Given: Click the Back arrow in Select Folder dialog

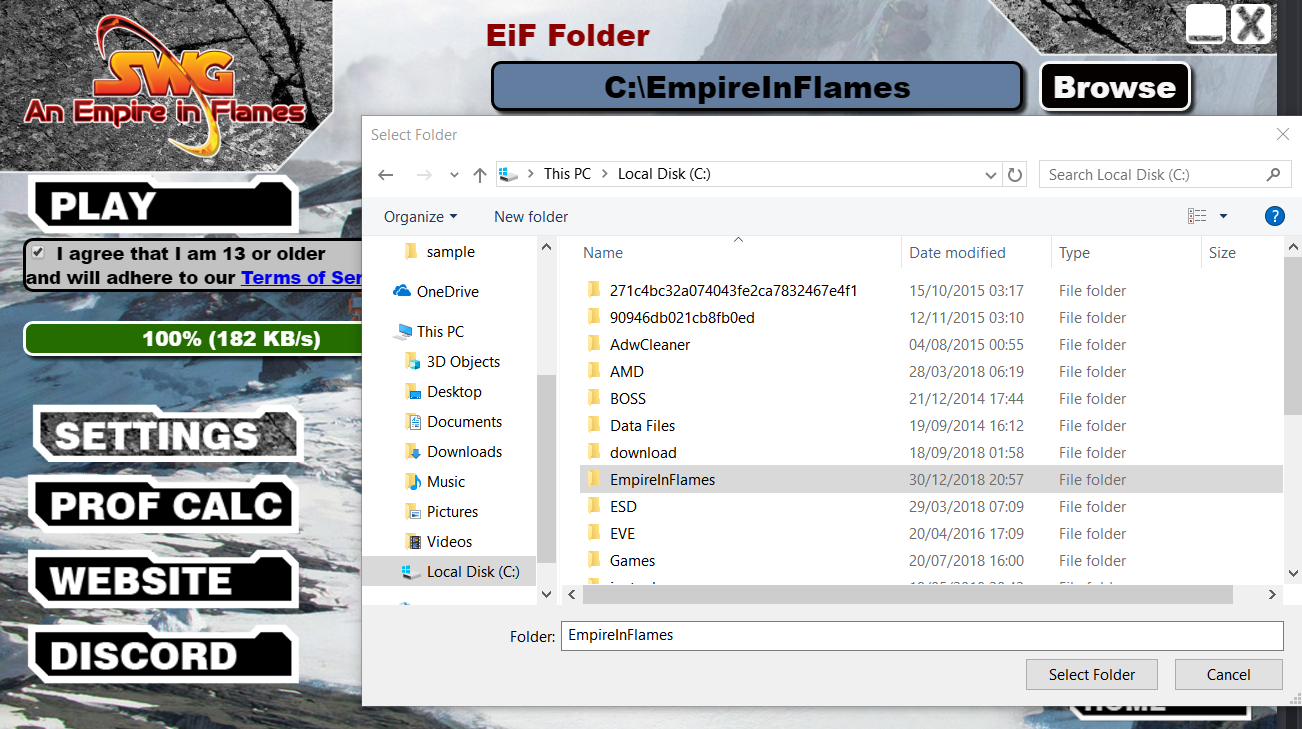Looking at the screenshot, I should point(386,175).
